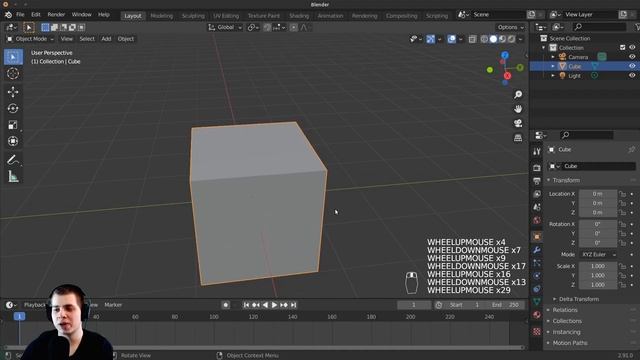This screenshot has width=640, height=360.
Task: Toggle the camera view icon
Action: click(518, 123)
